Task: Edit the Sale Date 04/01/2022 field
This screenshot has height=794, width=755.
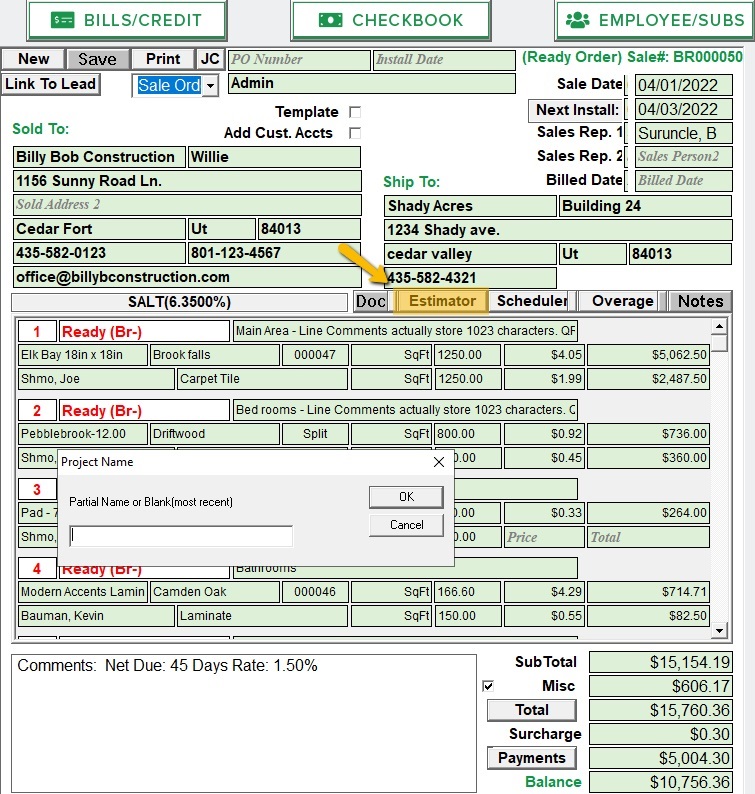Action: tap(683, 85)
